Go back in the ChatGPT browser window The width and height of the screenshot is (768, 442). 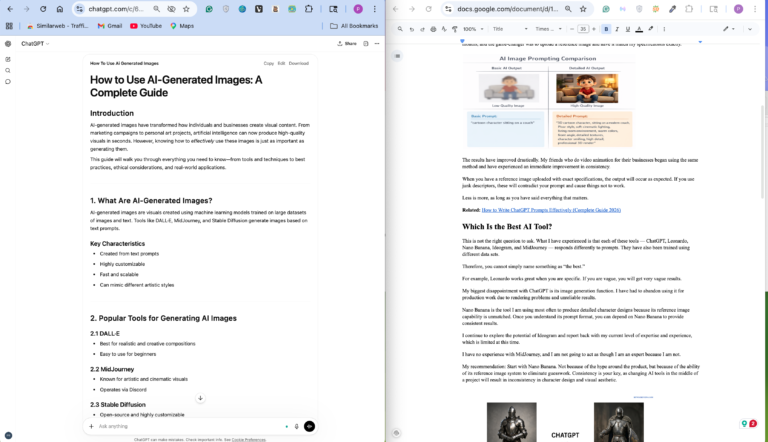10,9
